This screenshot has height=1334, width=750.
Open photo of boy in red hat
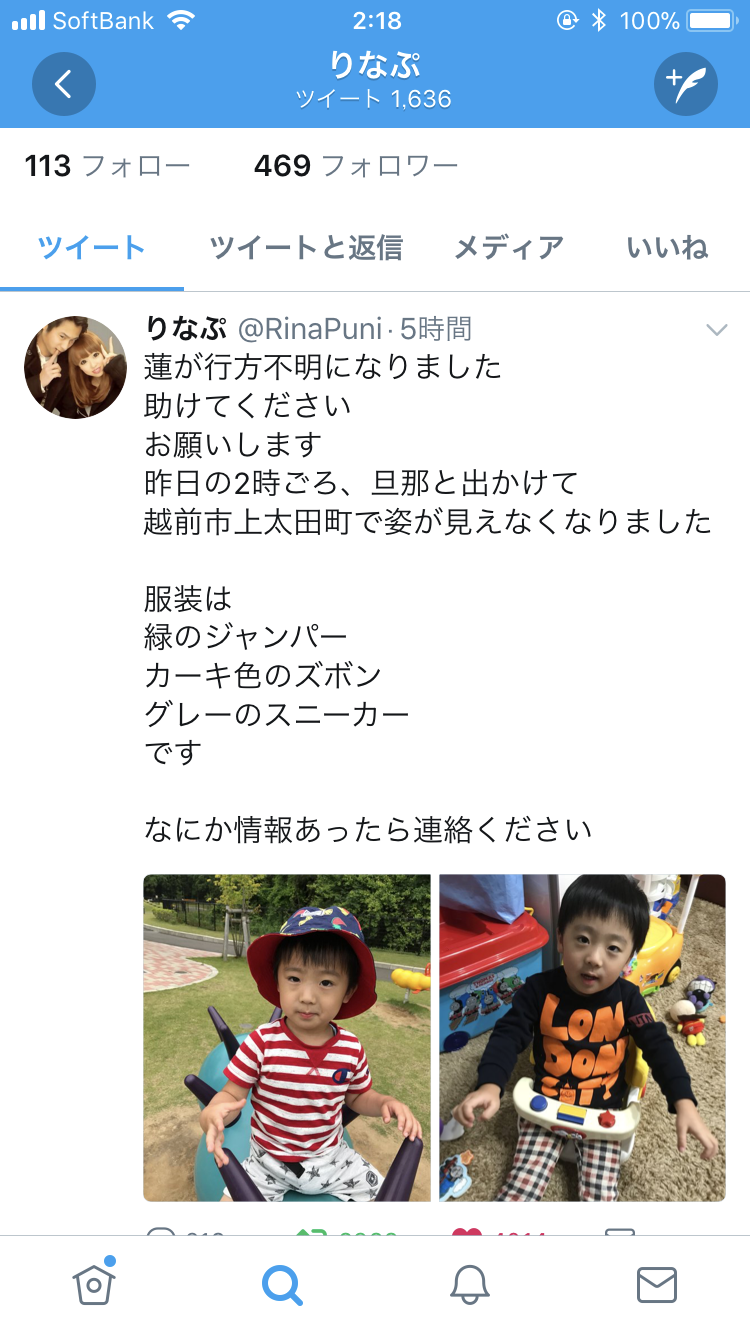point(287,1038)
